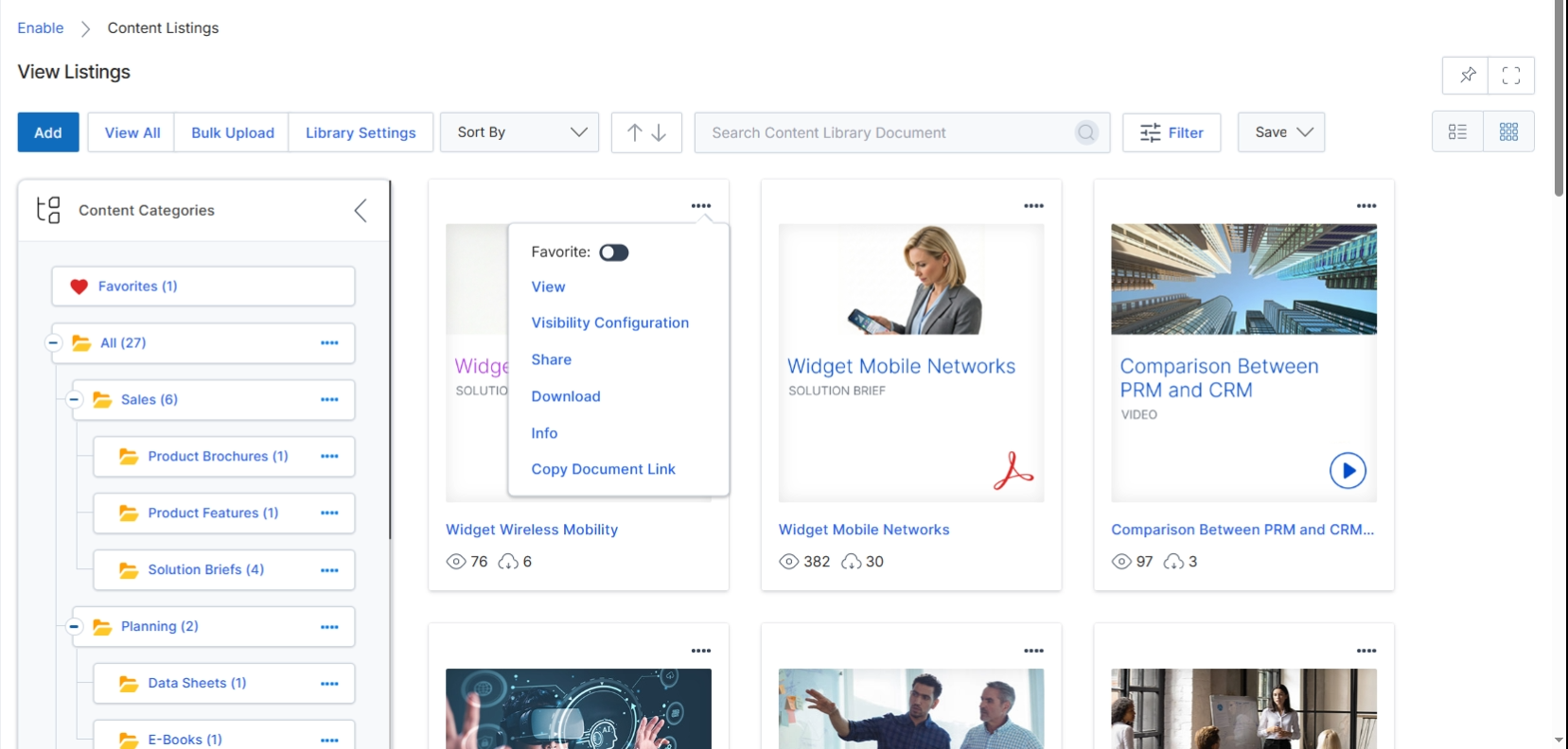
Task: Open options for Product Features (1)
Action: [329, 514]
